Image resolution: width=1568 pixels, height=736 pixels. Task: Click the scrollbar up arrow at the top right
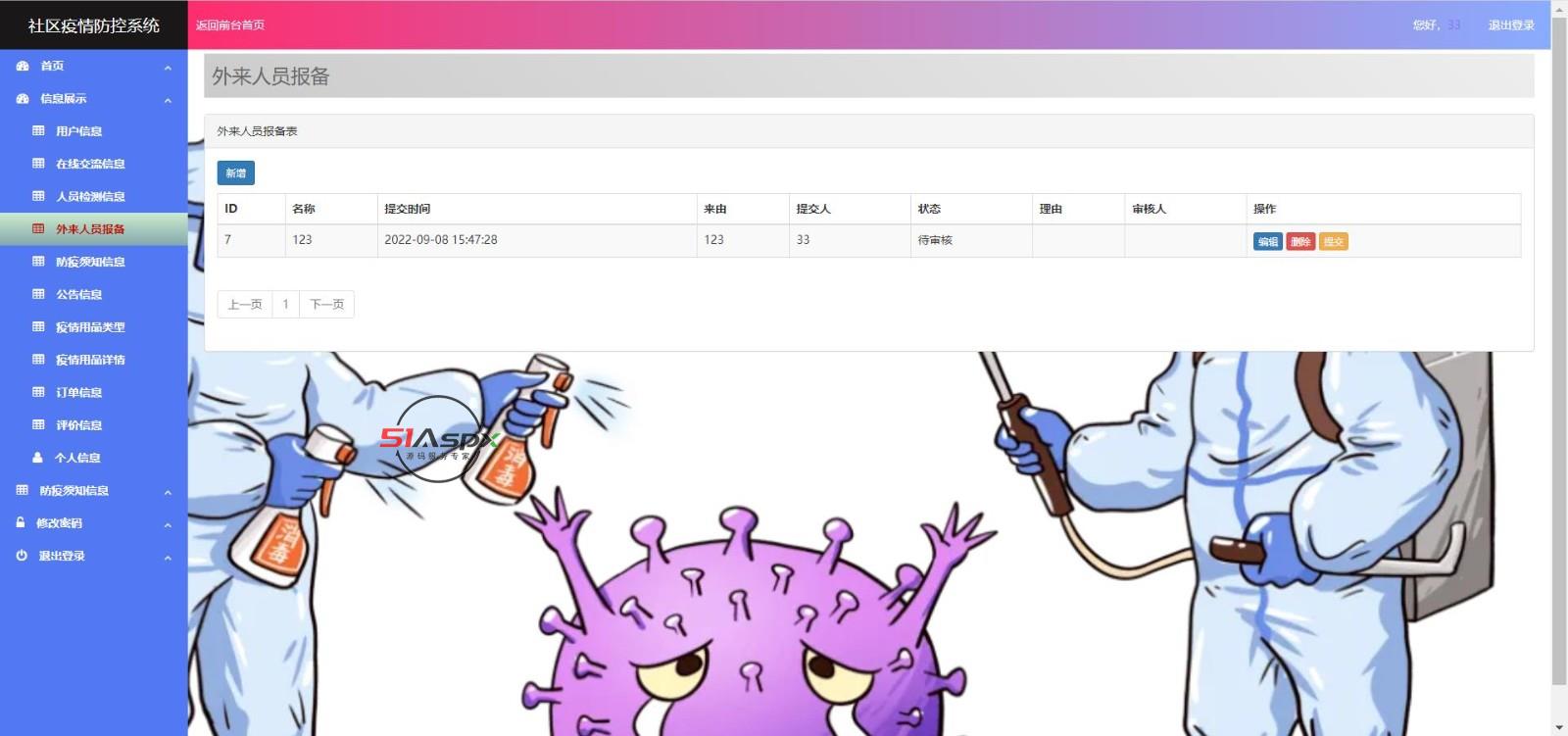1559,7
